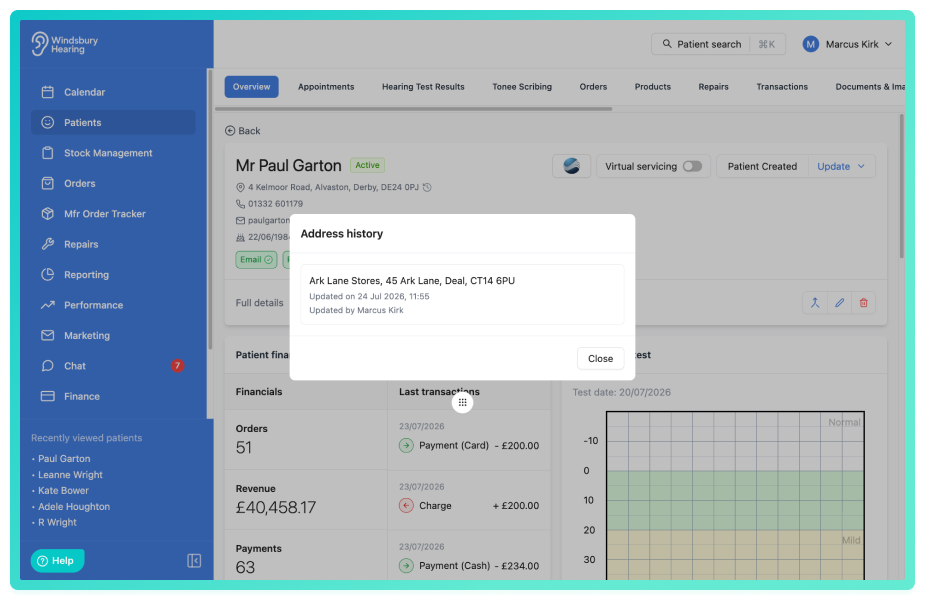Click the page vertical scrollbar

901,186
